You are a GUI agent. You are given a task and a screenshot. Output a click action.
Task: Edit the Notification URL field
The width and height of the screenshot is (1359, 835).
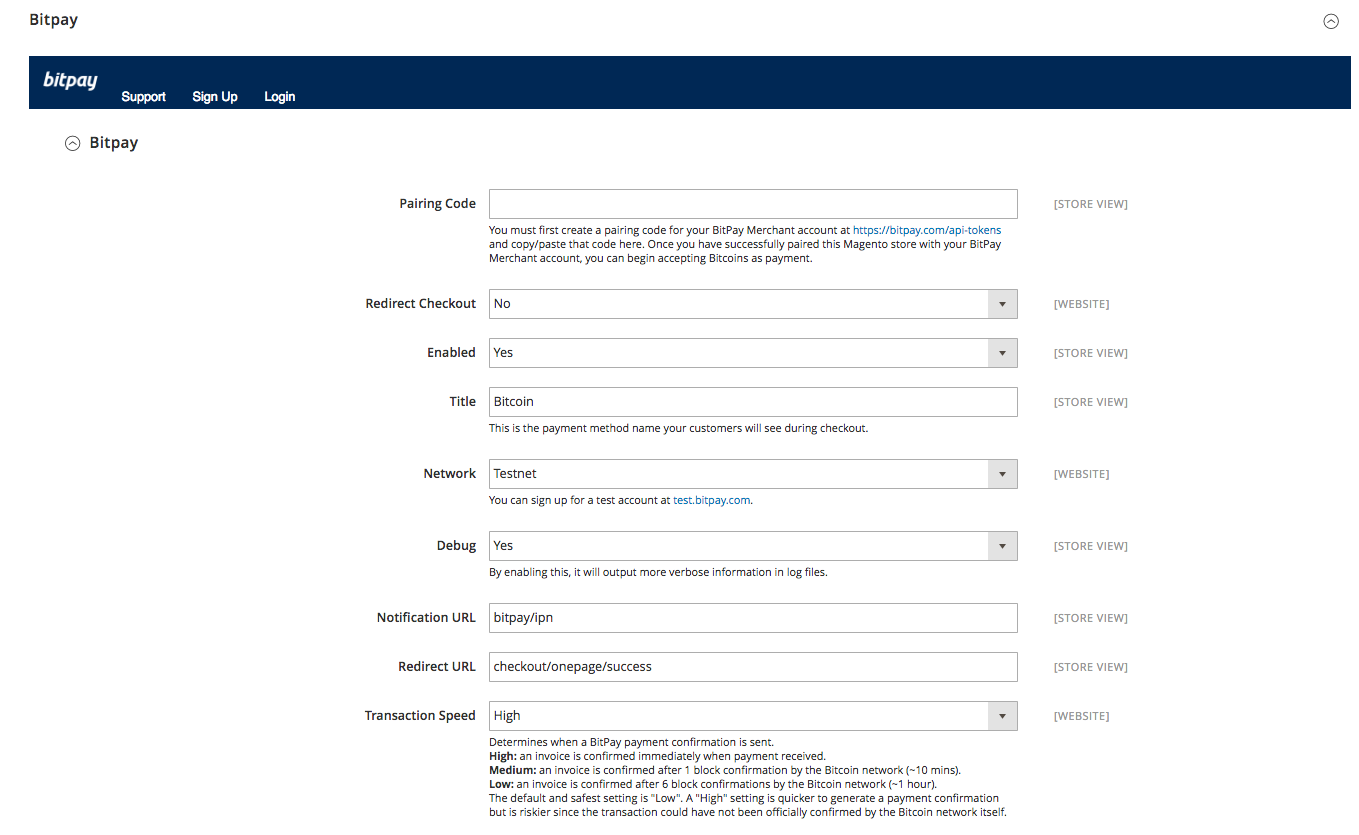pos(753,618)
